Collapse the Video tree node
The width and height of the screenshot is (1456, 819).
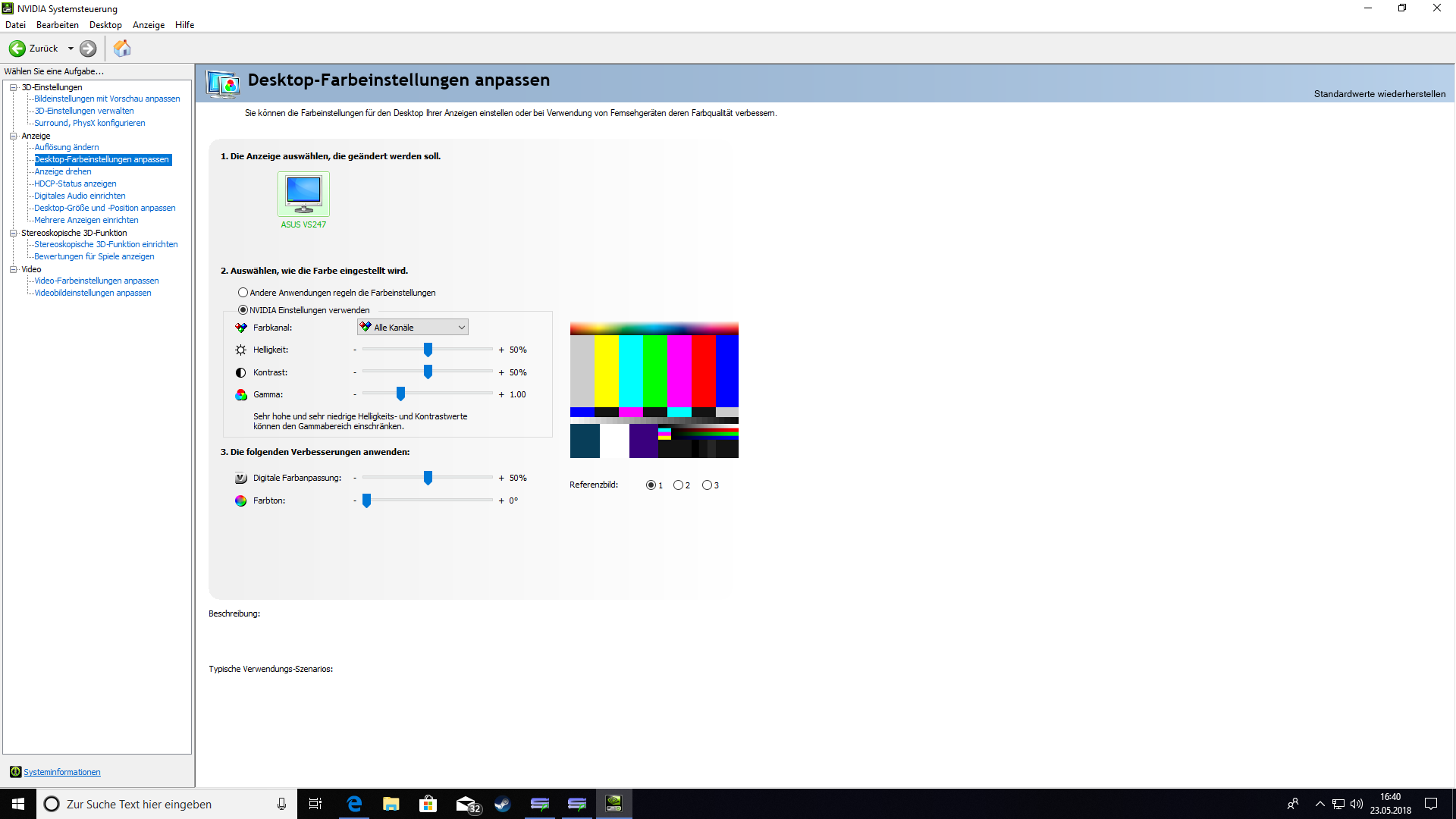pyautogui.click(x=13, y=269)
